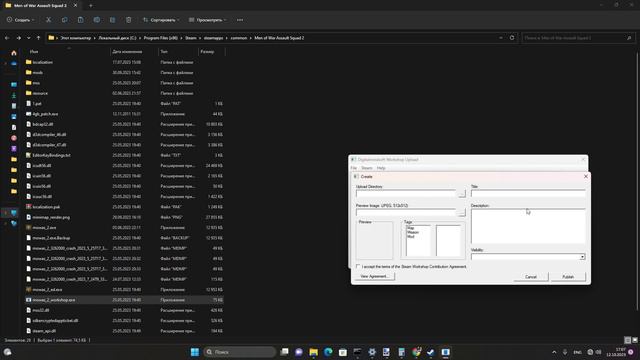The image size is (640, 360).
Task: Open the Help menu in Workshop Upload
Action: [381, 168]
